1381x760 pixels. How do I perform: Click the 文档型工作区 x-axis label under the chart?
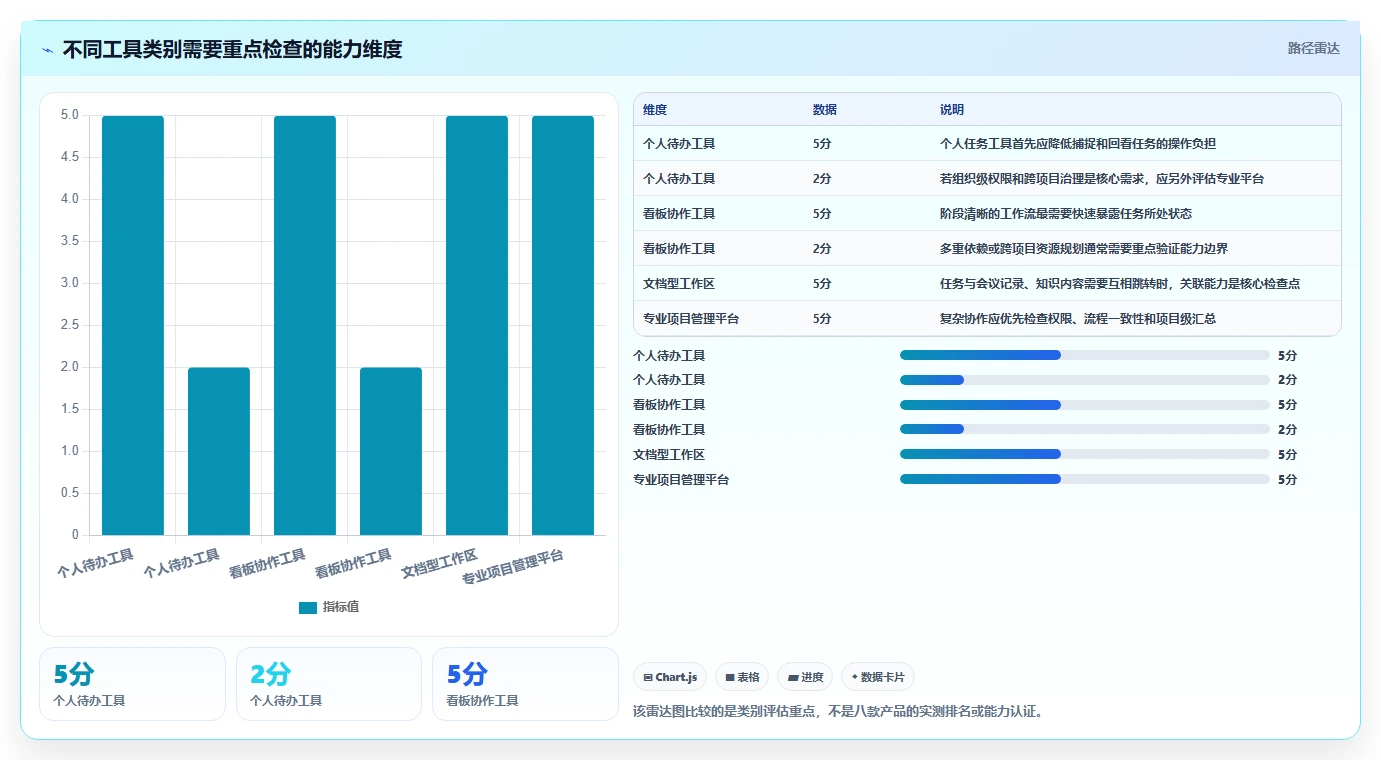point(439,564)
